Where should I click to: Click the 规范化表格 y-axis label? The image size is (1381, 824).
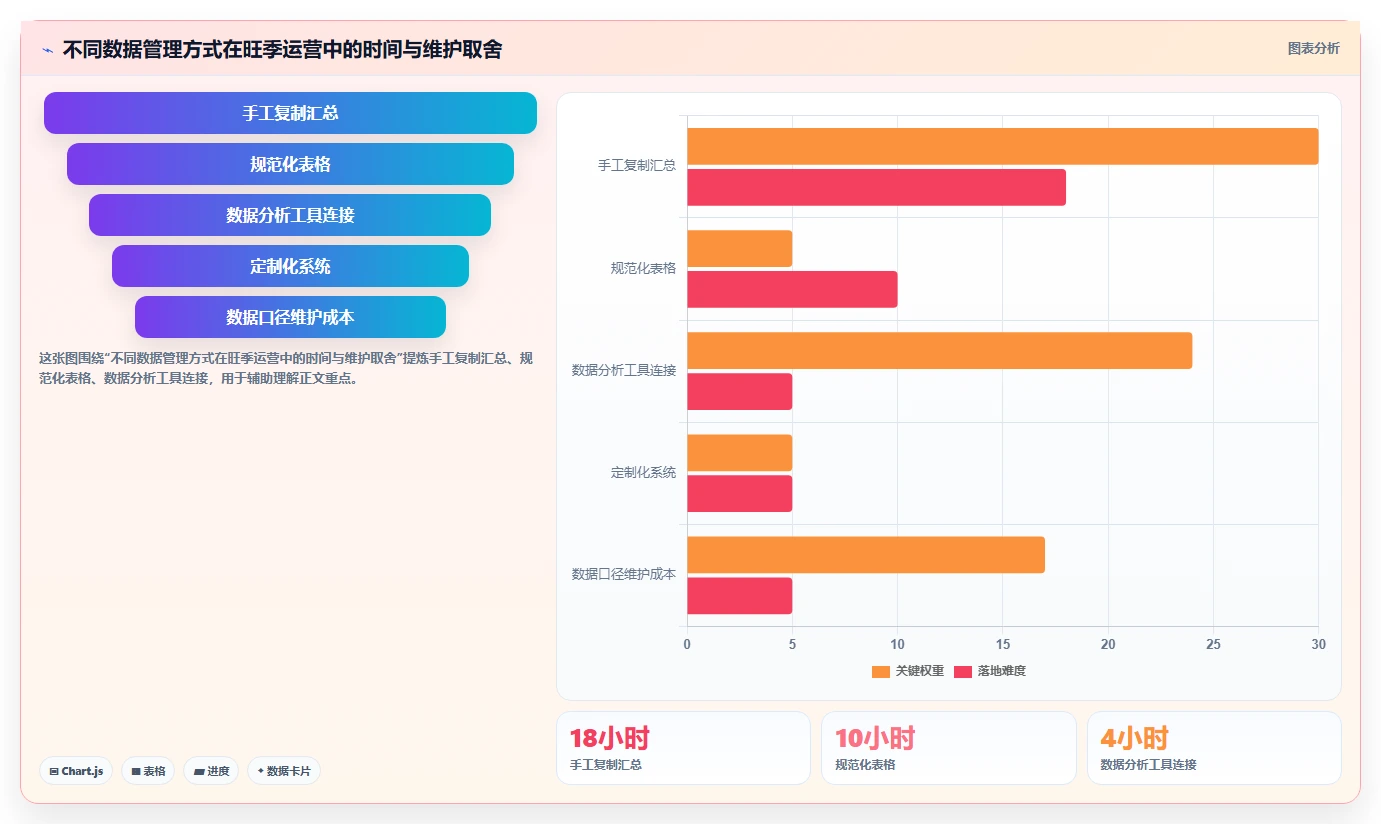pyautogui.click(x=643, y=268)
